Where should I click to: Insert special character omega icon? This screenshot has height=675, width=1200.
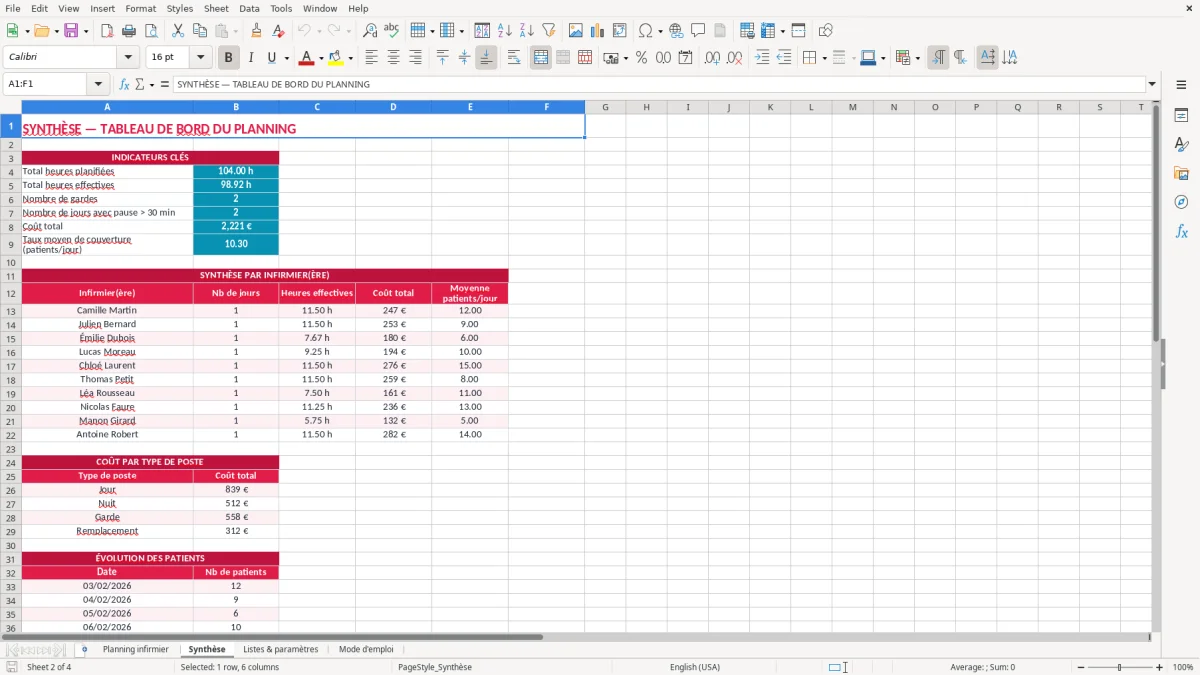(646, 31)
